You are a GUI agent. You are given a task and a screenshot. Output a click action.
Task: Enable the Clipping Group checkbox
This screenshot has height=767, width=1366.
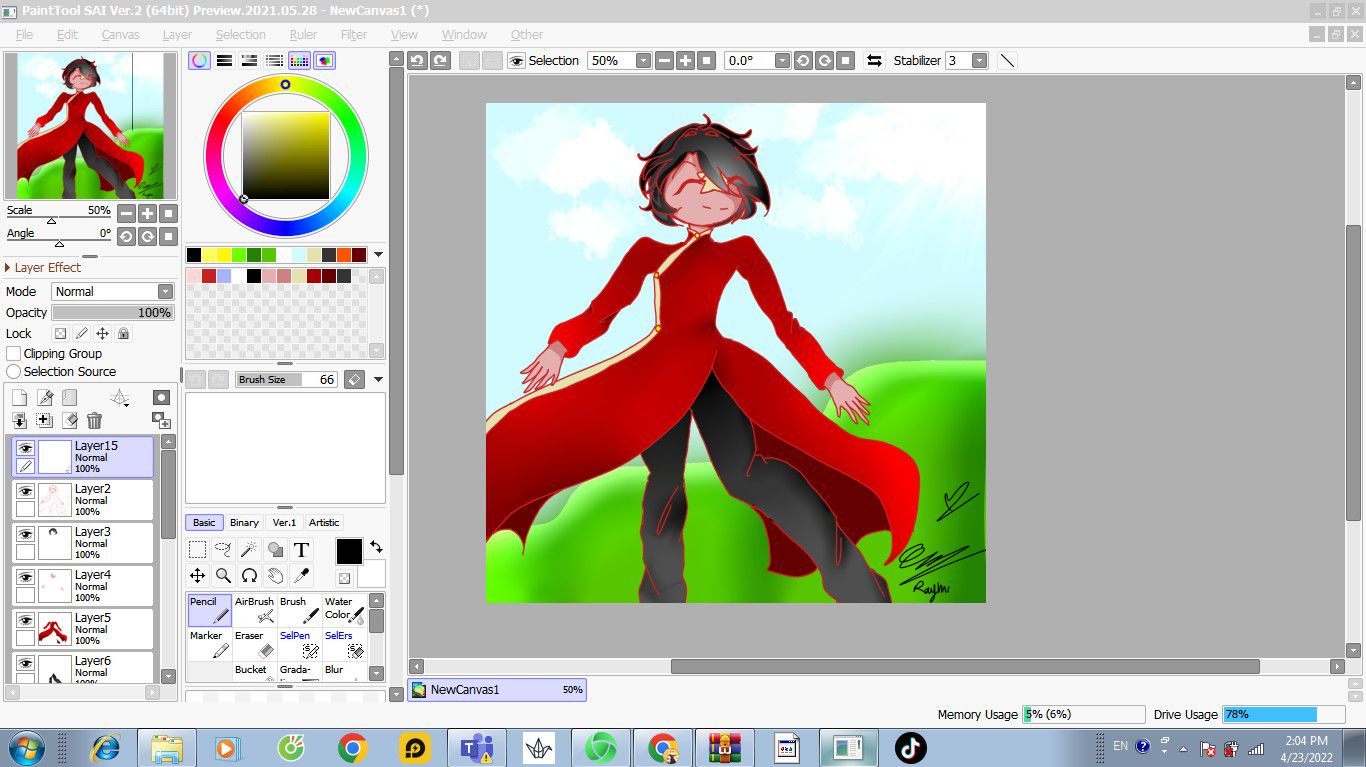(x=14, y=354)
